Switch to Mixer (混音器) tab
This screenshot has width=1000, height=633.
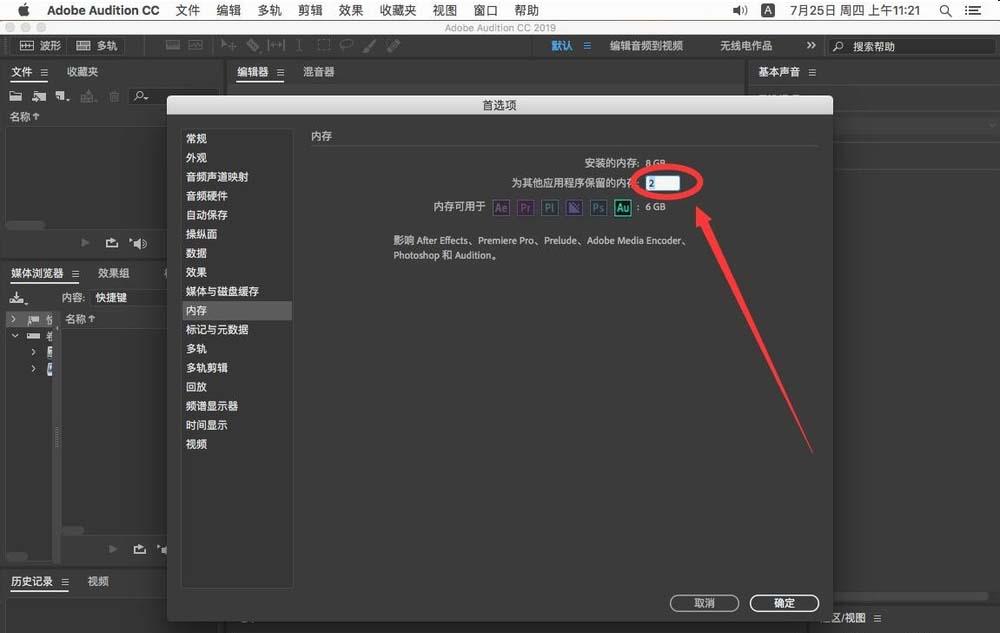point(318,72)
